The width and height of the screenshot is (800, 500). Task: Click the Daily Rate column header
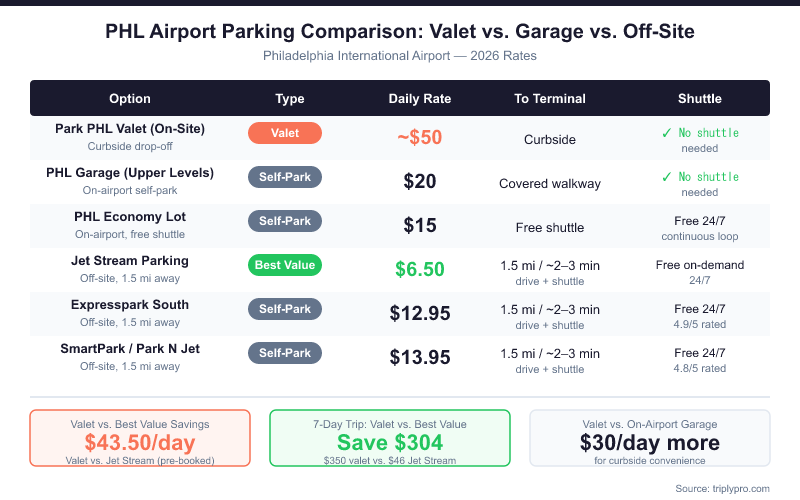tap(420, 99)
